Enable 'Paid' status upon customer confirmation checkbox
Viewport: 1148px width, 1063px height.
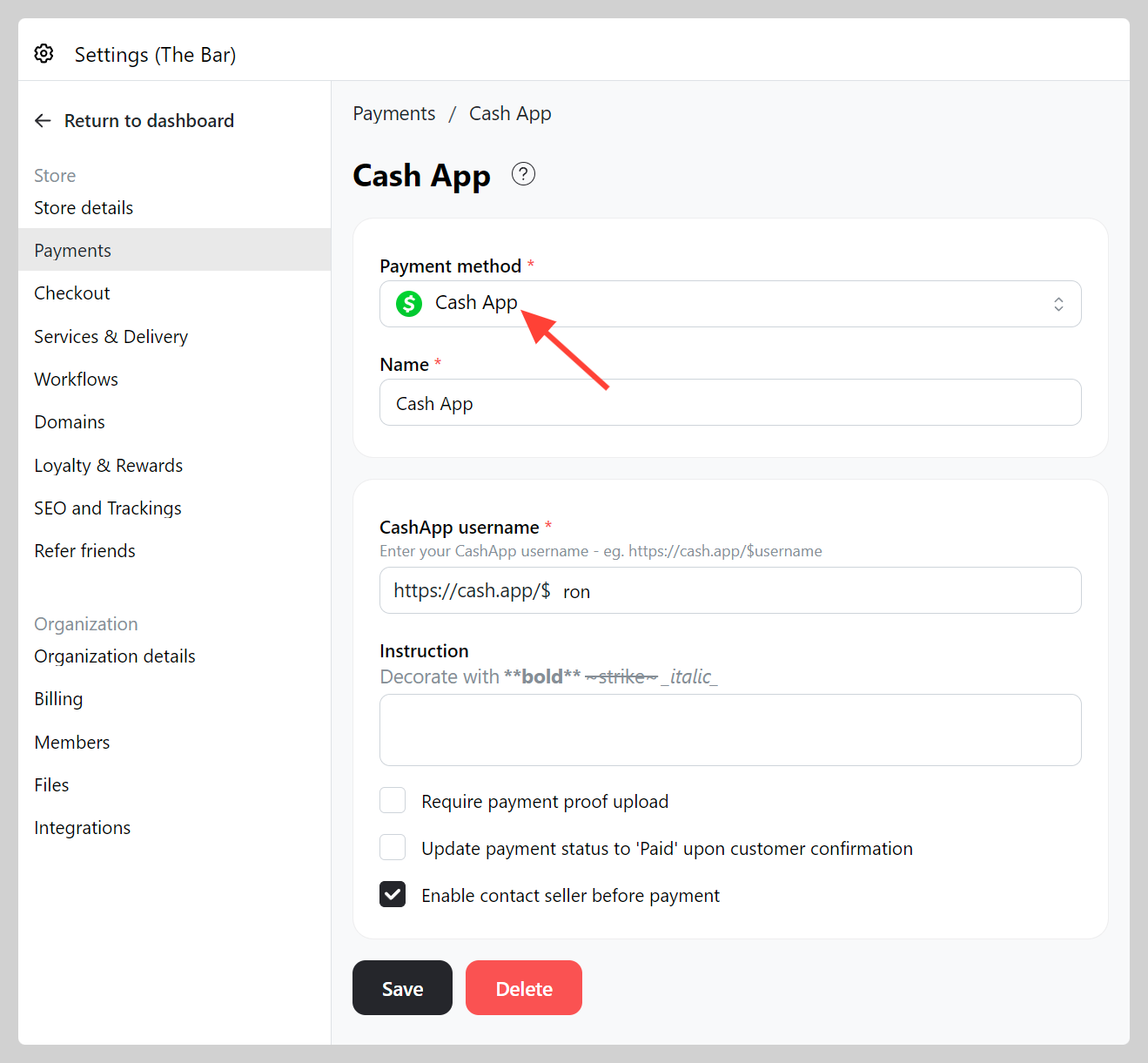coord(393,847)
